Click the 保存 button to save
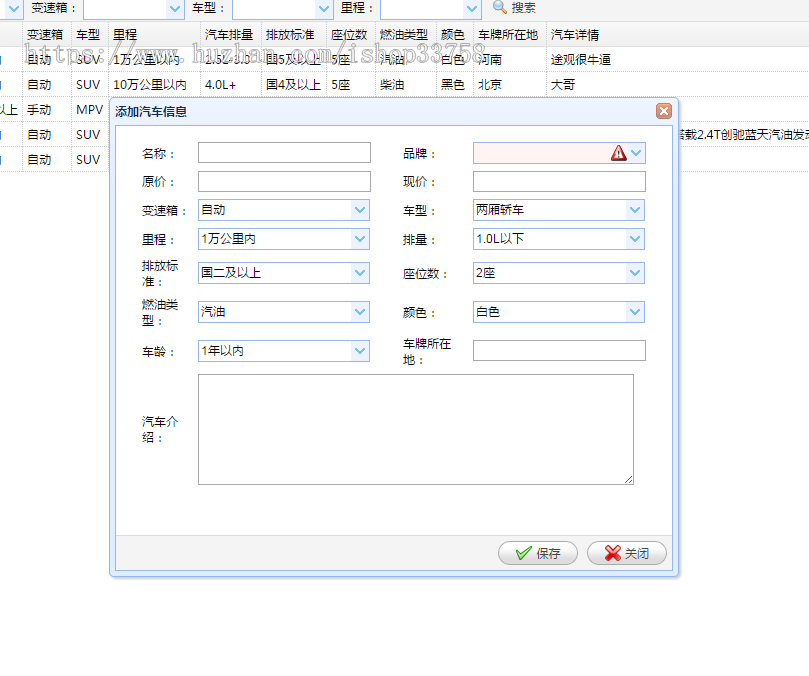809x676 pixels. (x=537, y=553)
